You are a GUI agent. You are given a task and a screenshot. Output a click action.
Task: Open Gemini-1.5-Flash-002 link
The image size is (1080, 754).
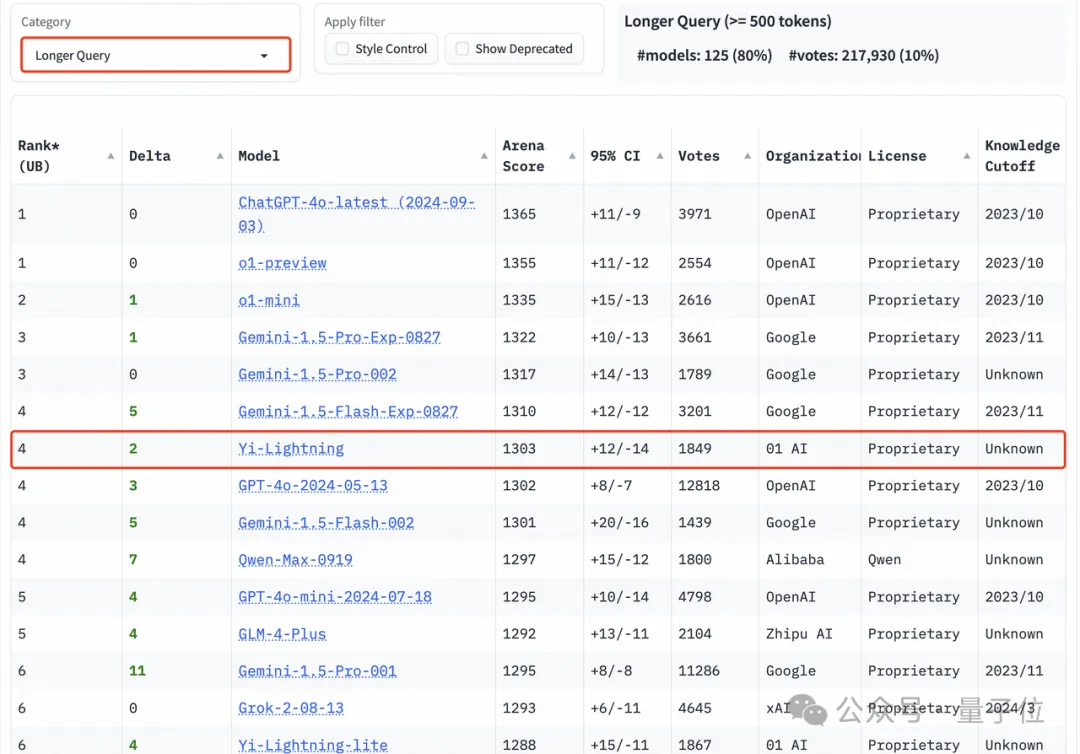coord(326,523)
